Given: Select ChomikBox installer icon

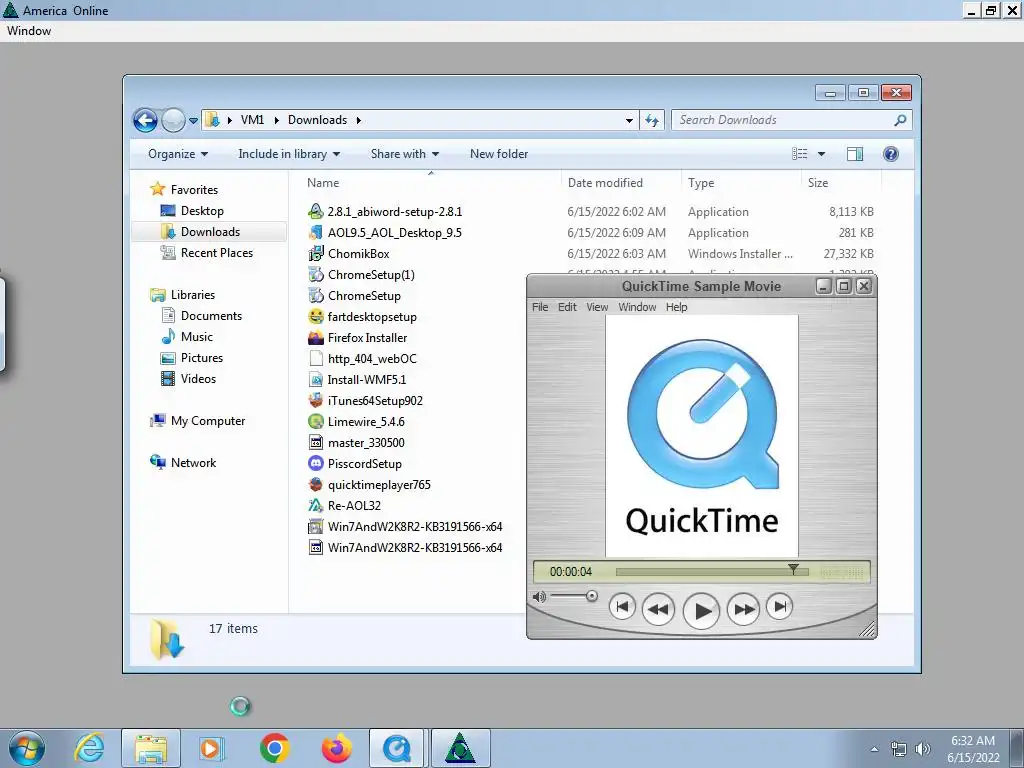Looking at the screenshot, I should pos(316,253).
